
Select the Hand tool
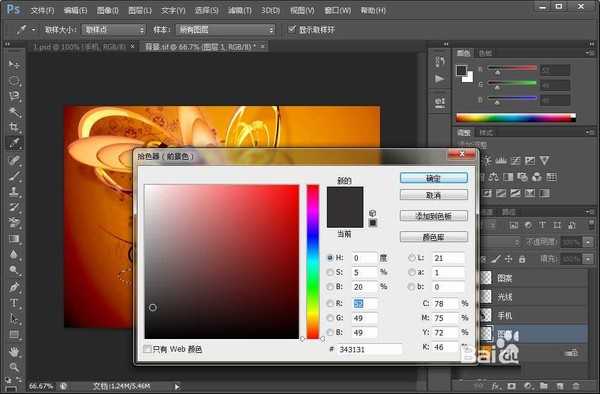[x=14, y=351]
